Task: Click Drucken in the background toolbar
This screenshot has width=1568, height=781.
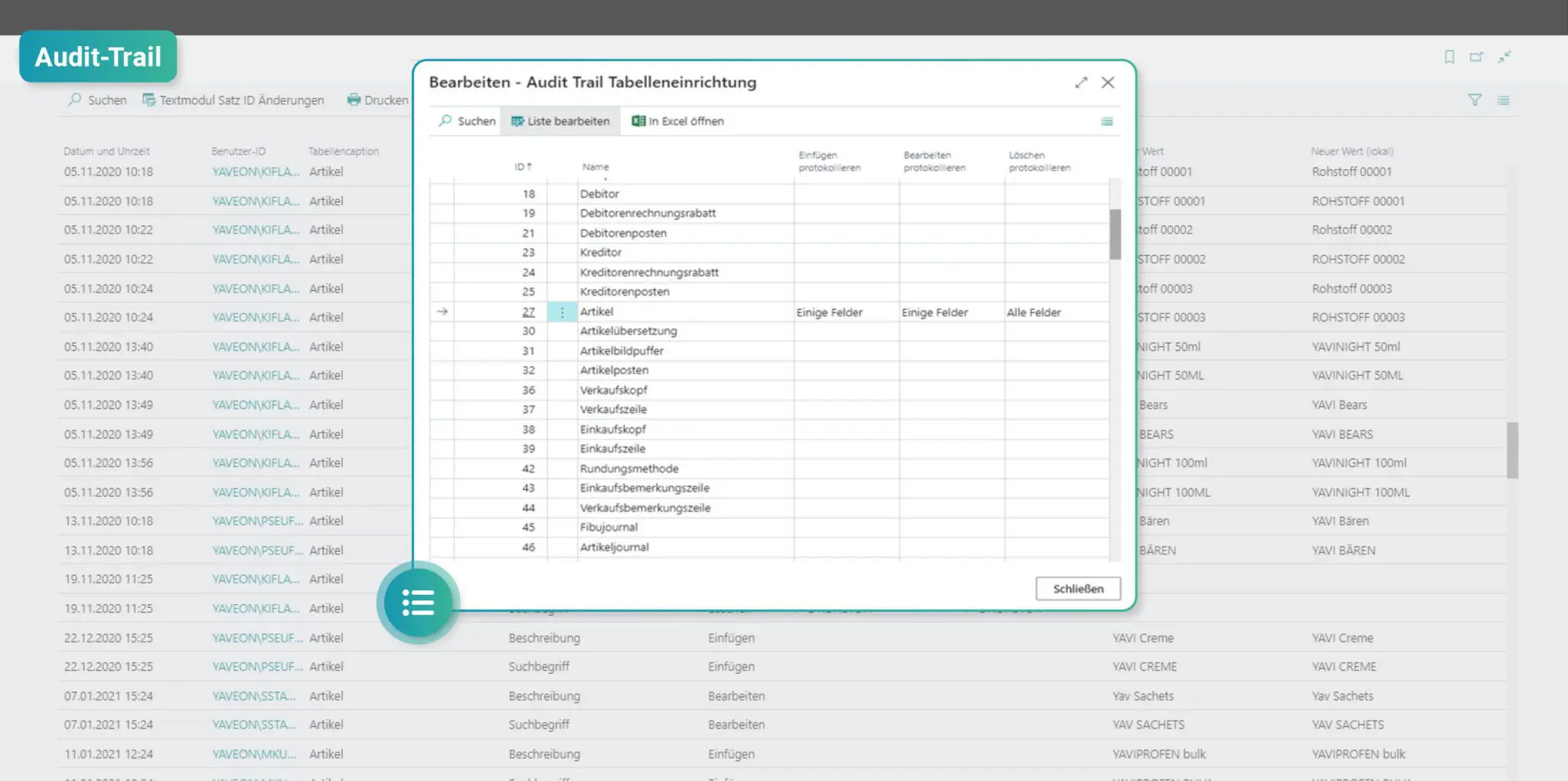Action: [377, 100]
